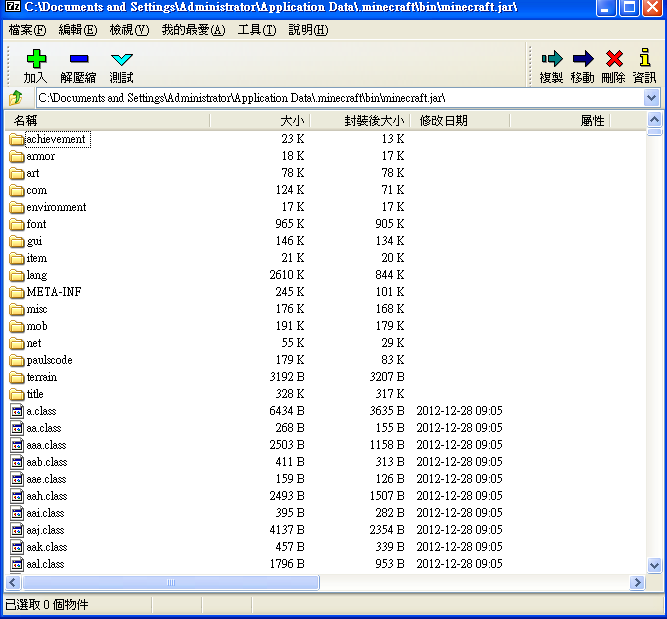Select the terrain folder entry

point(41,377)
